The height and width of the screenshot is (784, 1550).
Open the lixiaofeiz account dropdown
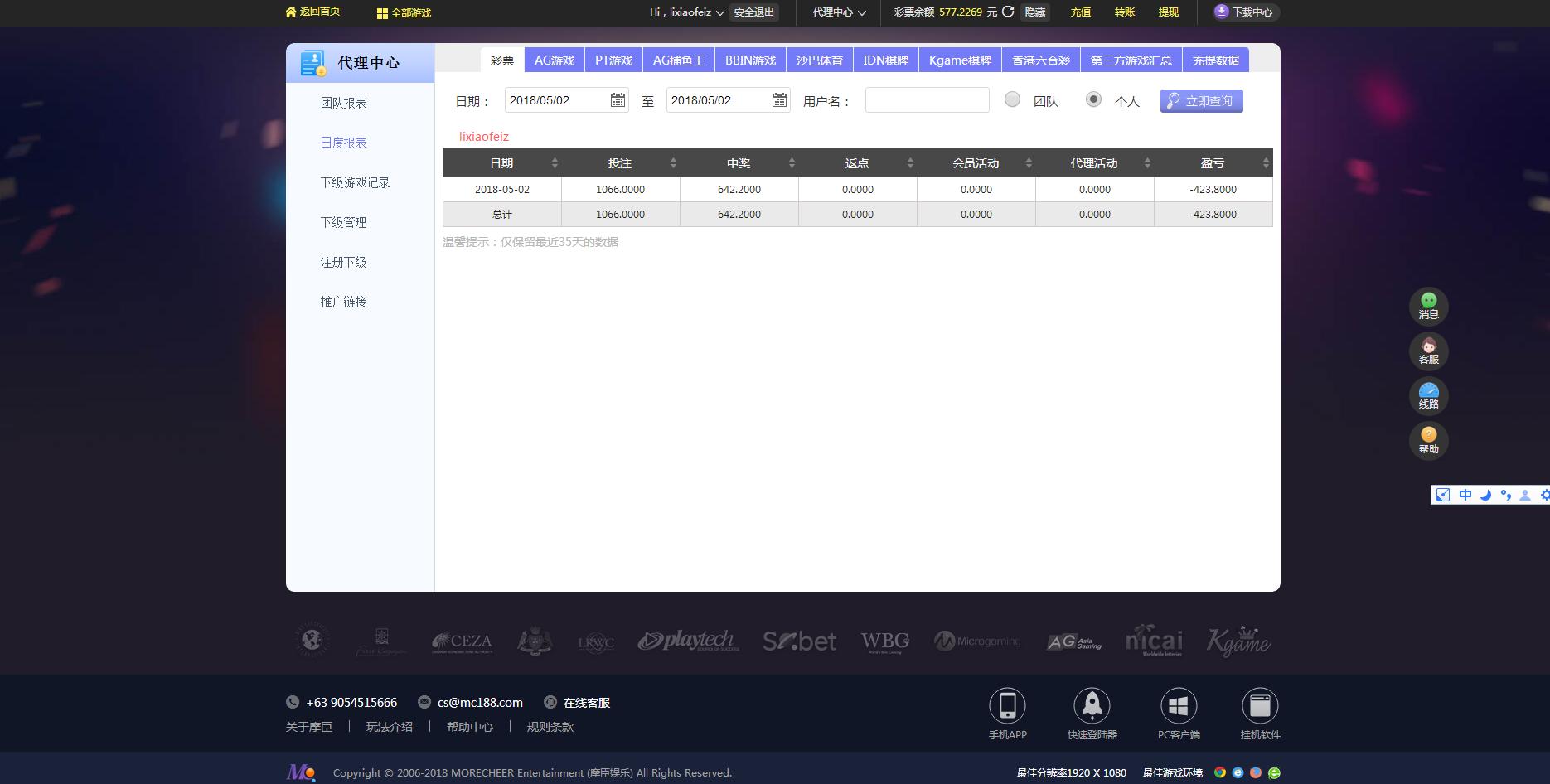(686, 12)
